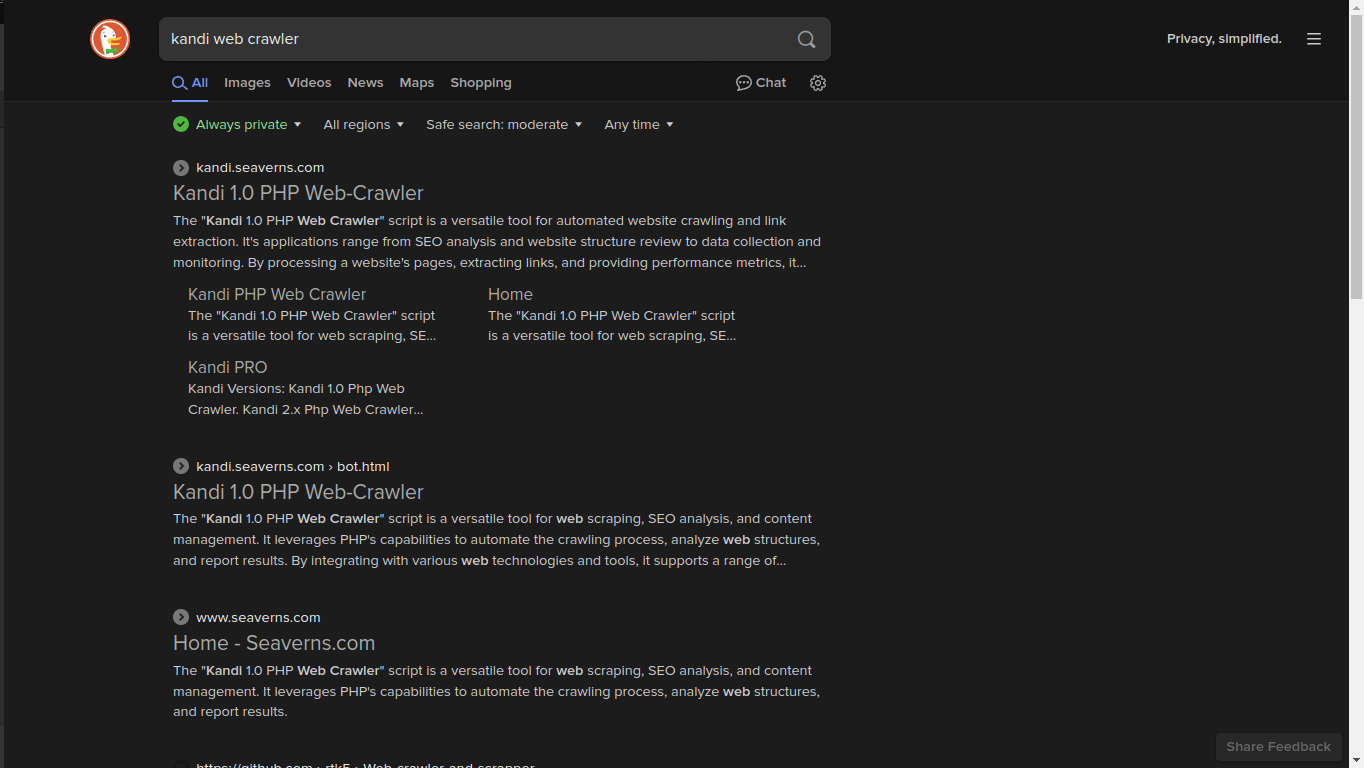This screenshot has width=1364, height=768.
Task: Open the Home sitelink
Action: pyautogui.click(x=510, y=294)
